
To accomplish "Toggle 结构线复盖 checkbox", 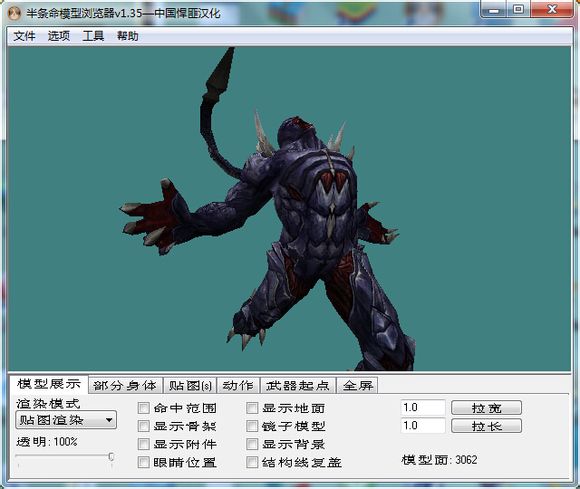I will coord(252,462).
